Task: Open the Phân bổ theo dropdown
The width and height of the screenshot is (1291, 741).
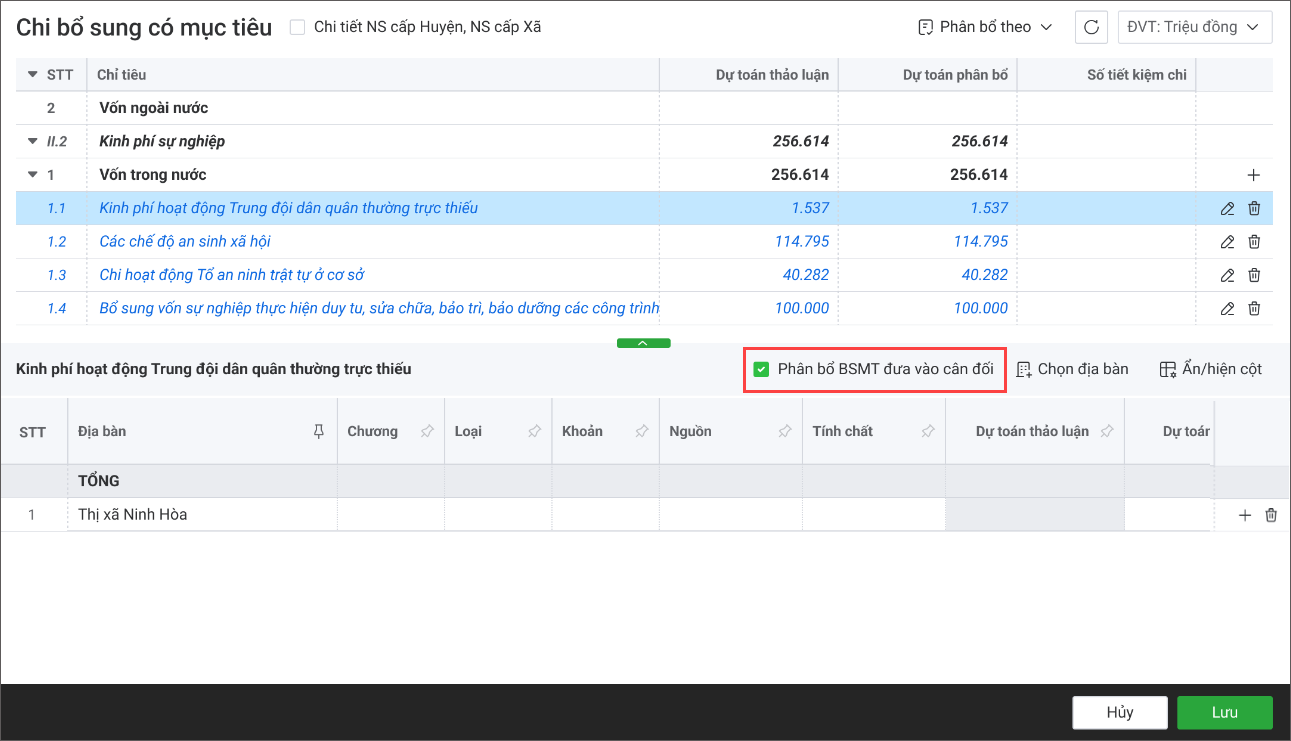Action: click(985, 27)
